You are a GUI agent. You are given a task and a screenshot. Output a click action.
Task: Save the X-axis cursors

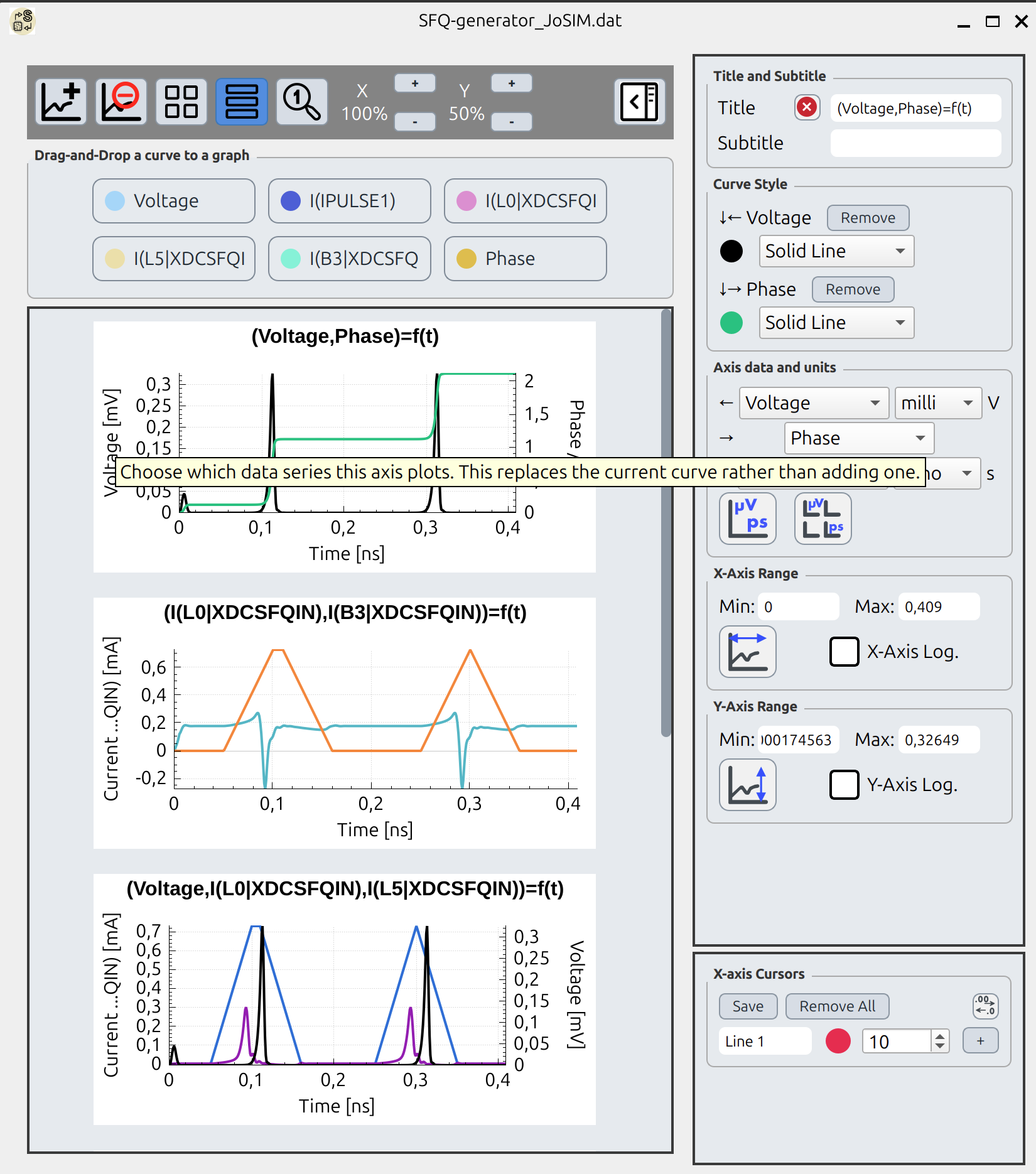point(748,1006)
